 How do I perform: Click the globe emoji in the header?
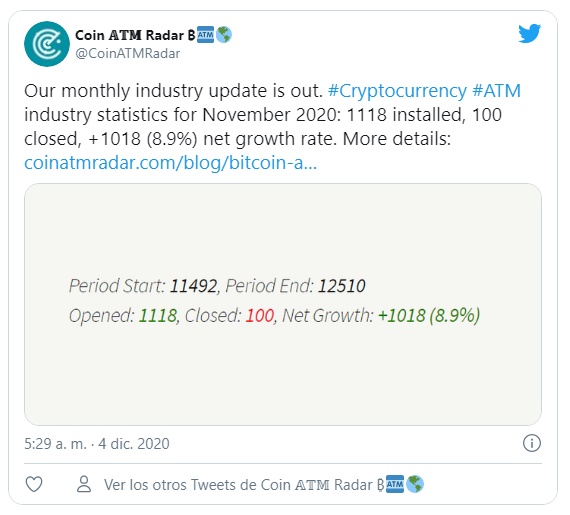click(x=224, y=35)
